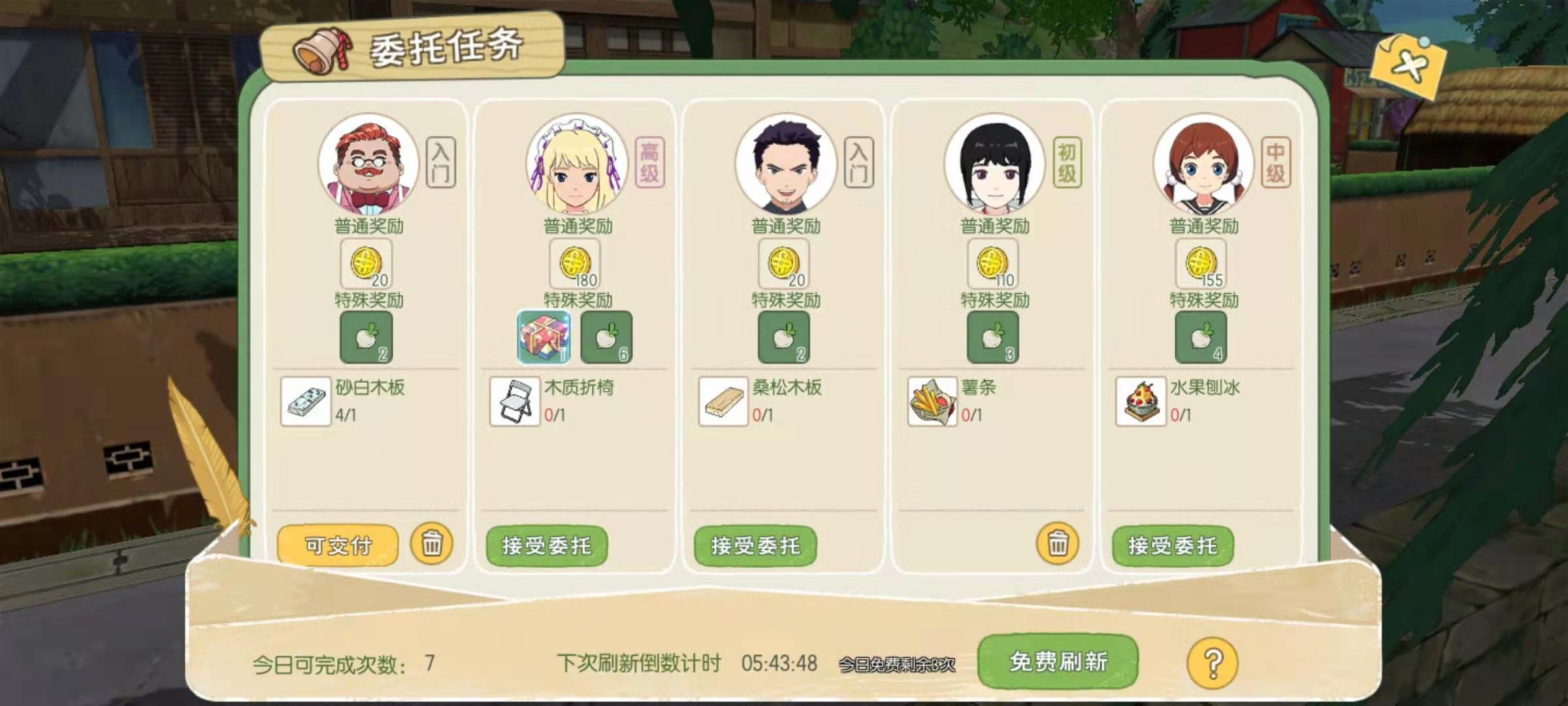Accept the 水果刨冰 commission
1568x706 pixels.
pyautogui.click(x=1173, y=545)
